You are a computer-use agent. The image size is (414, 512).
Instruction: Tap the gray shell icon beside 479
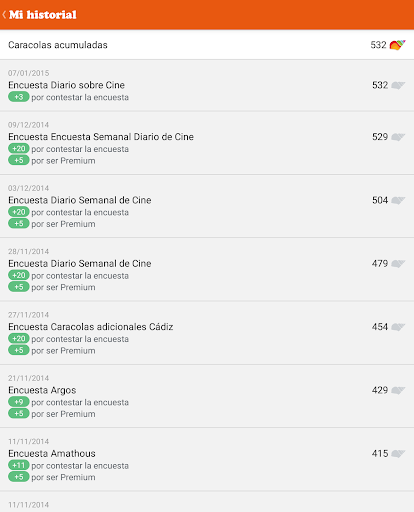(398, 263)
